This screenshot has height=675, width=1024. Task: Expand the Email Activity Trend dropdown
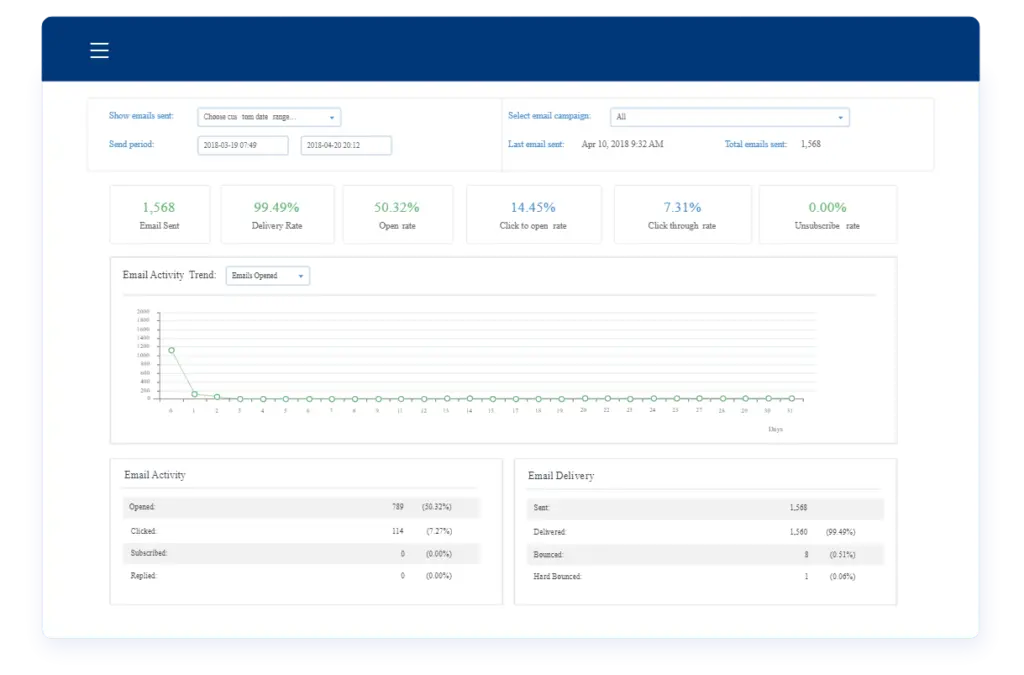click(x=267, y=276)
